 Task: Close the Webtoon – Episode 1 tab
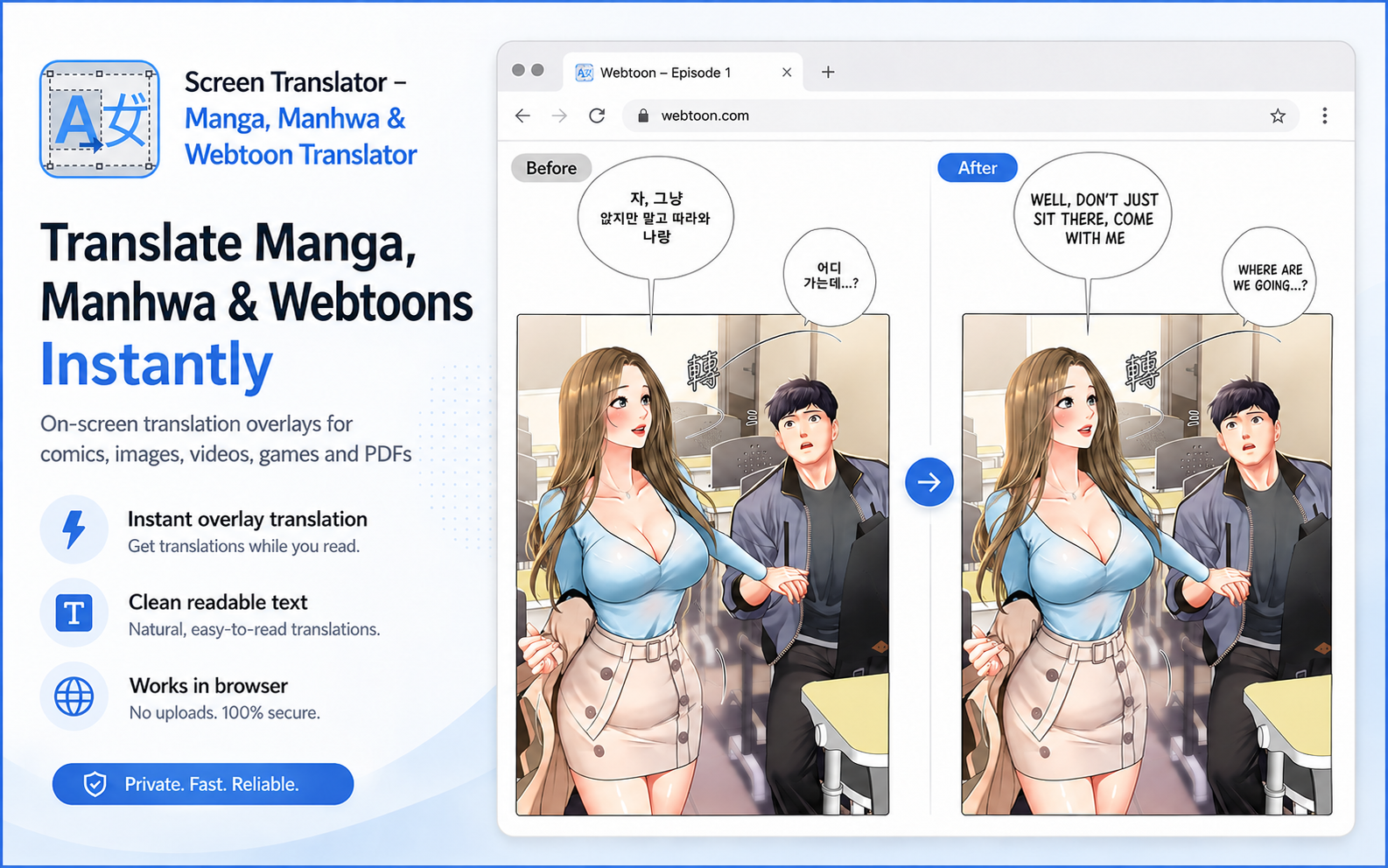[x=787, y=73]
